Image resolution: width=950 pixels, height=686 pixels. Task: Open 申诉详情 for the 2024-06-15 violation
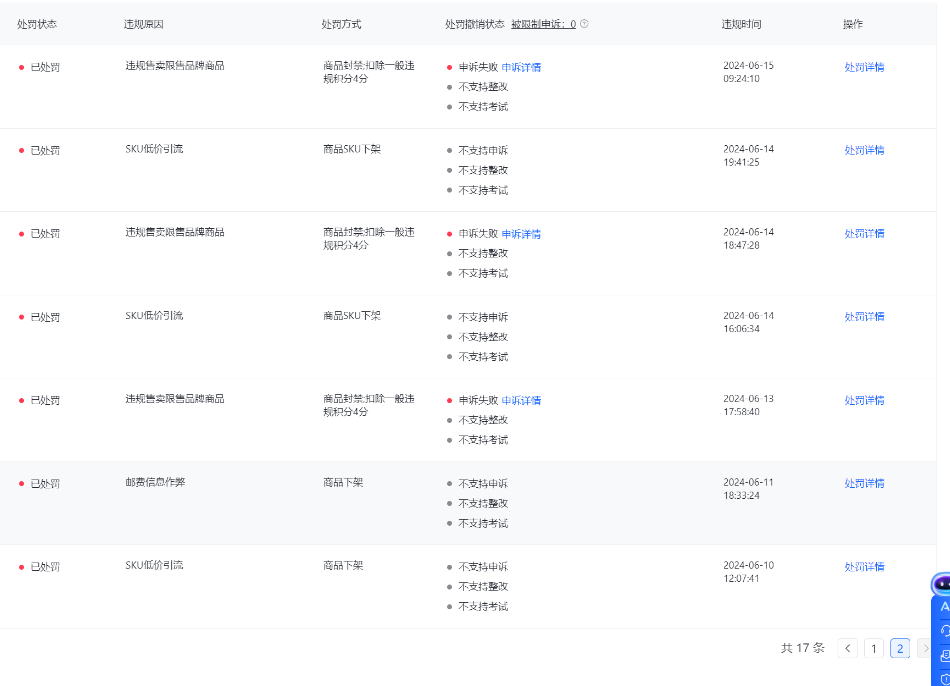click(521, 67)
